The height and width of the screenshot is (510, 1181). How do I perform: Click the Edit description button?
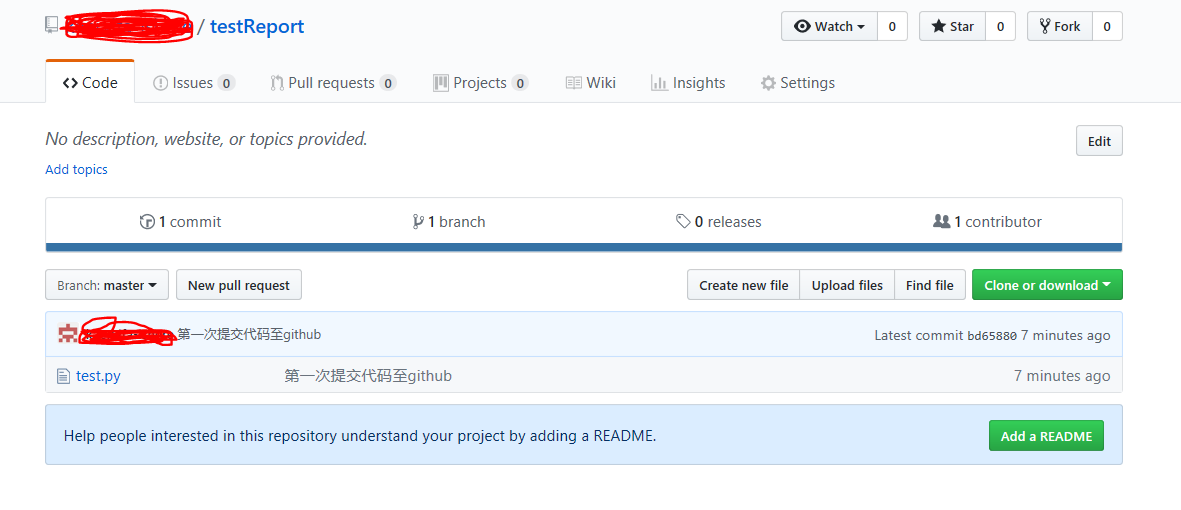tap(1099, 141)
